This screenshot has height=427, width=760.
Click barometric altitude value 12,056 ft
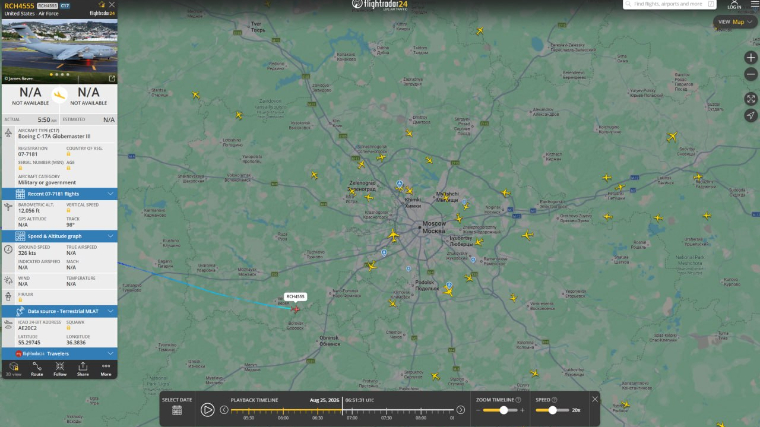tap(29, 211)
